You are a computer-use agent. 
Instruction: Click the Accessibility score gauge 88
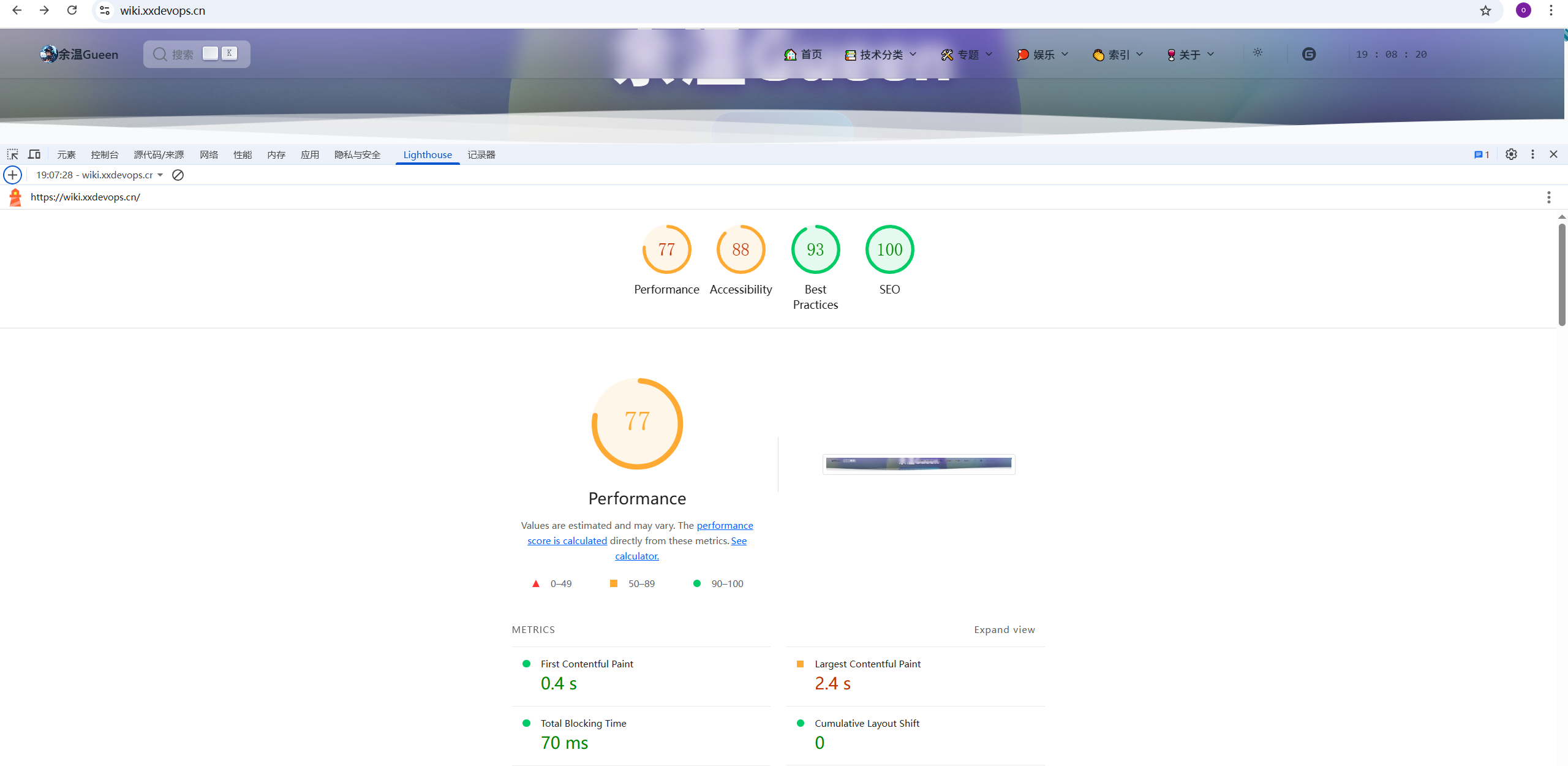pos(741,249)
